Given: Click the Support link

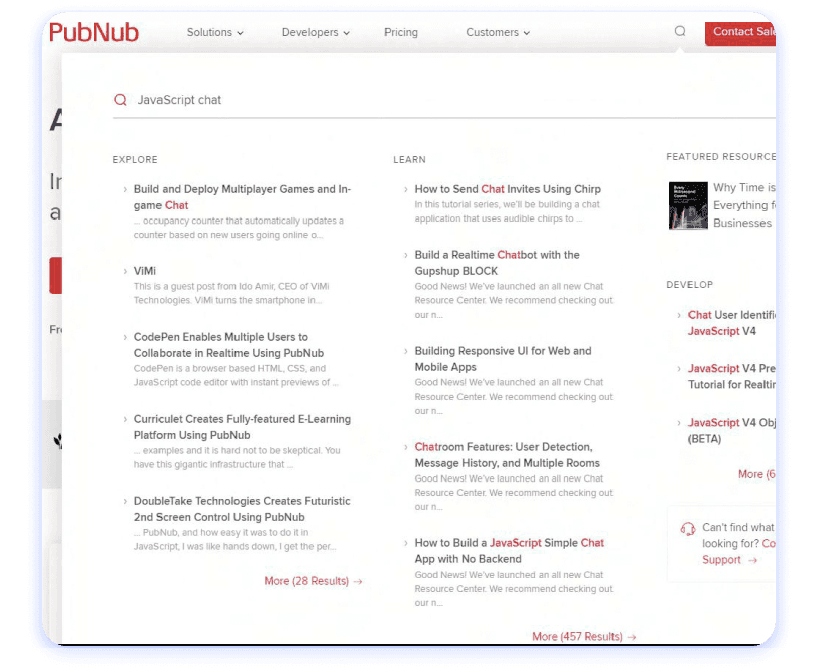Looking at the screenshot, I should click(x=721, y=560).
